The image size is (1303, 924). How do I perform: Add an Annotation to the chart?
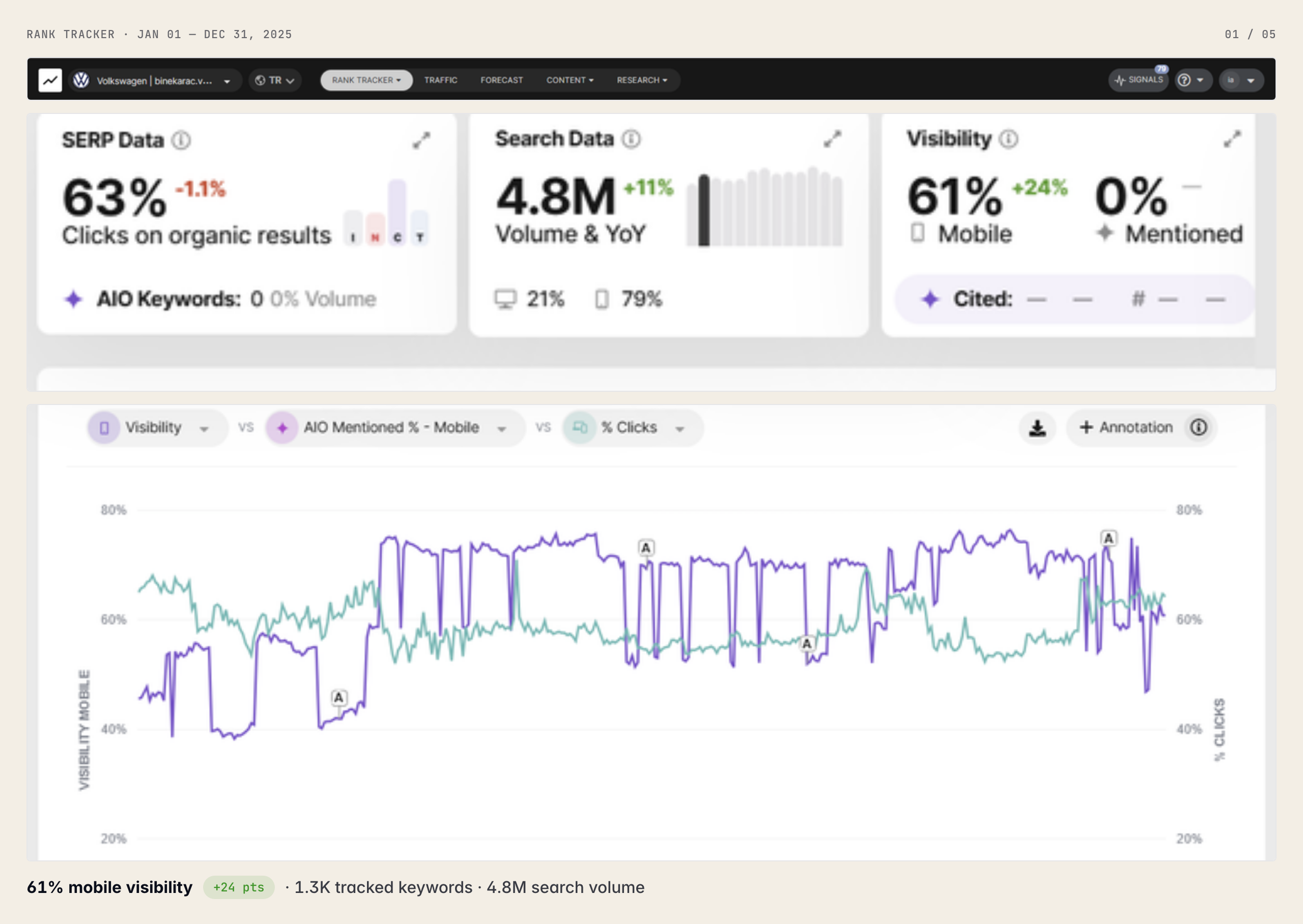click(x=1125, y=427)
